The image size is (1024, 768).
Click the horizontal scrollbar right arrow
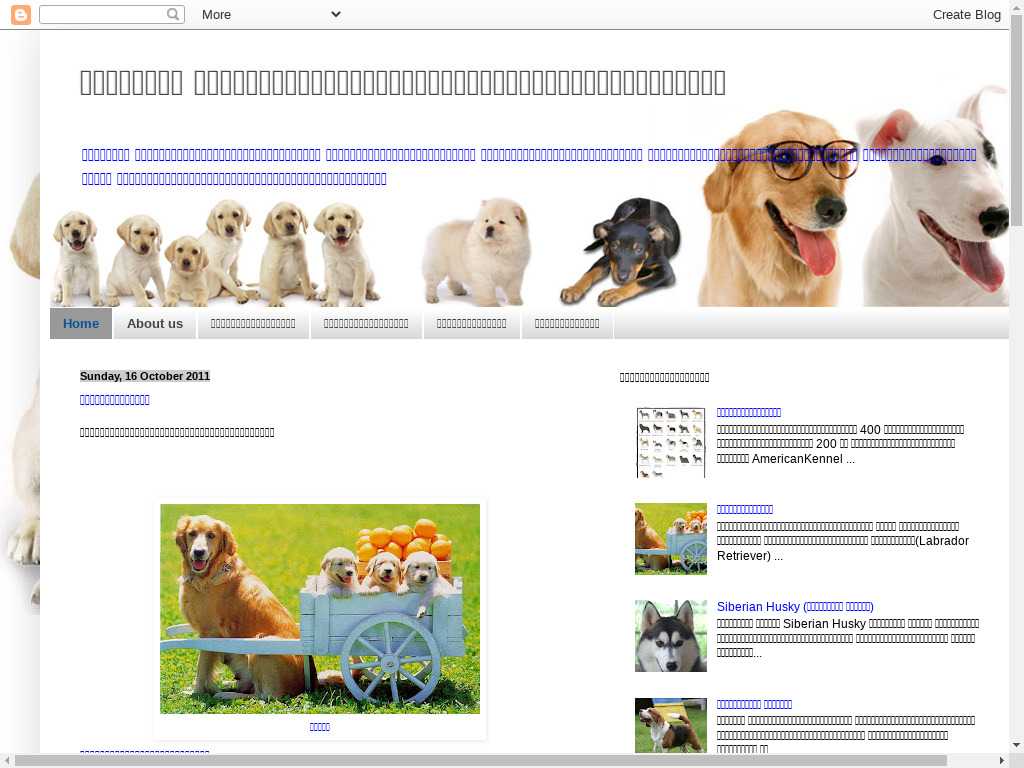pos(1002,761)
